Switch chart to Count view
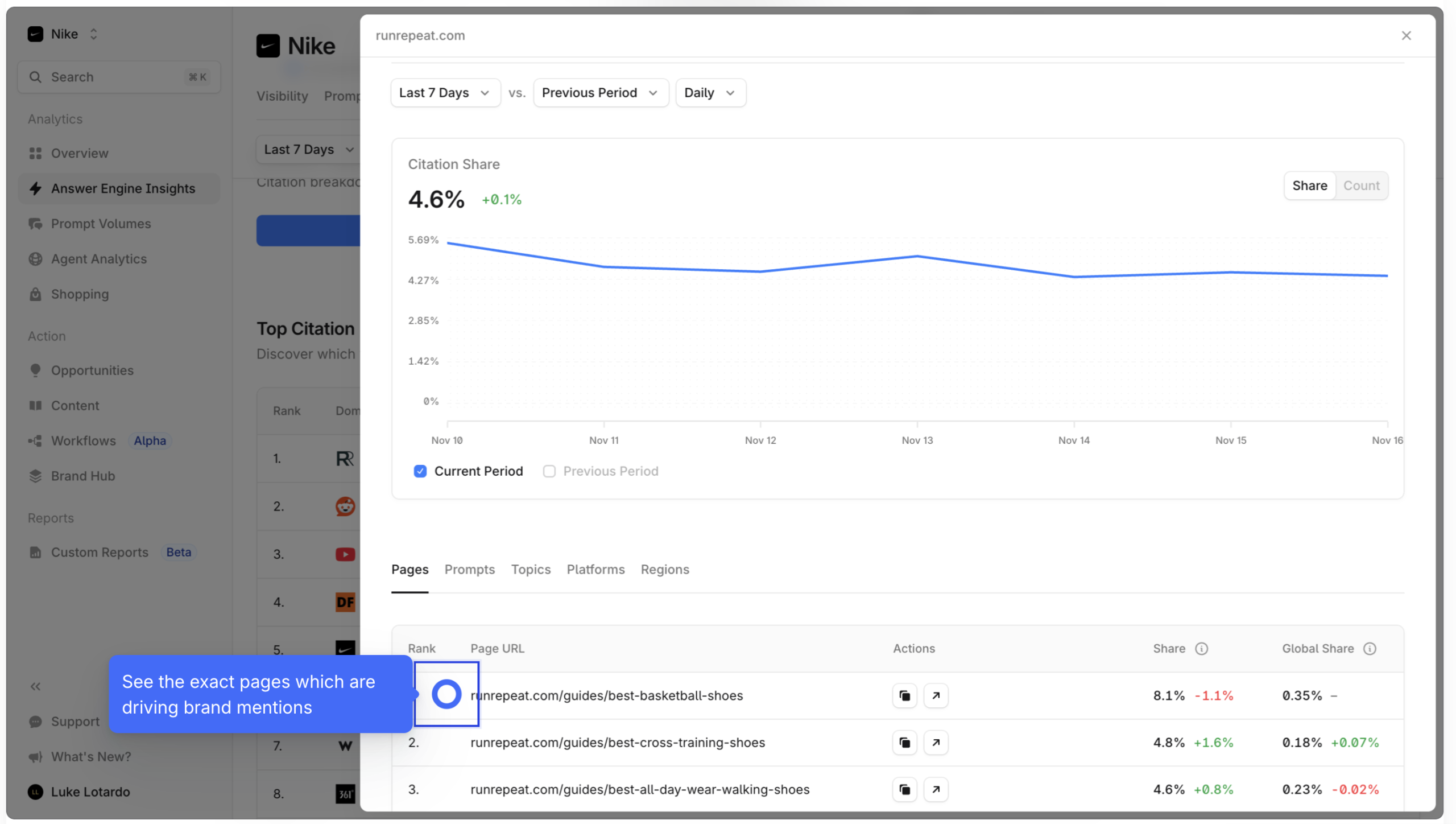This screenshot has height=824, width=1456. click(1361, 186)
